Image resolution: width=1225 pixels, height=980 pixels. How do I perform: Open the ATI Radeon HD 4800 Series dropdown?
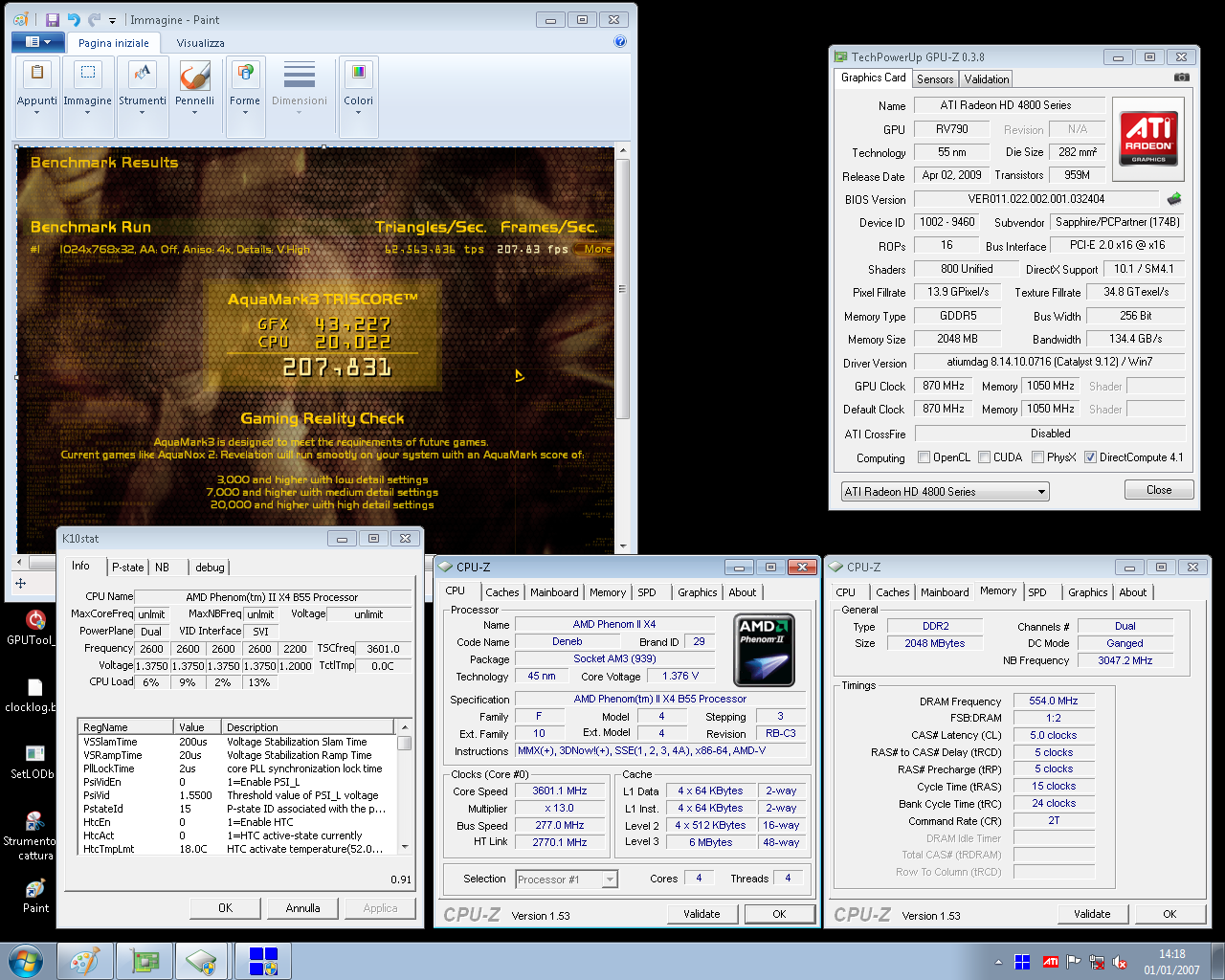pos(945,492)
